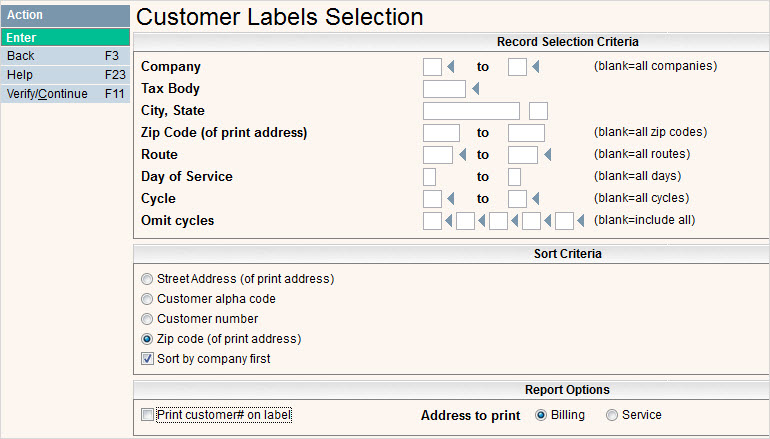770x439 pixels.
Task: Click Back F3 action
Action: (x=65, y=56)
